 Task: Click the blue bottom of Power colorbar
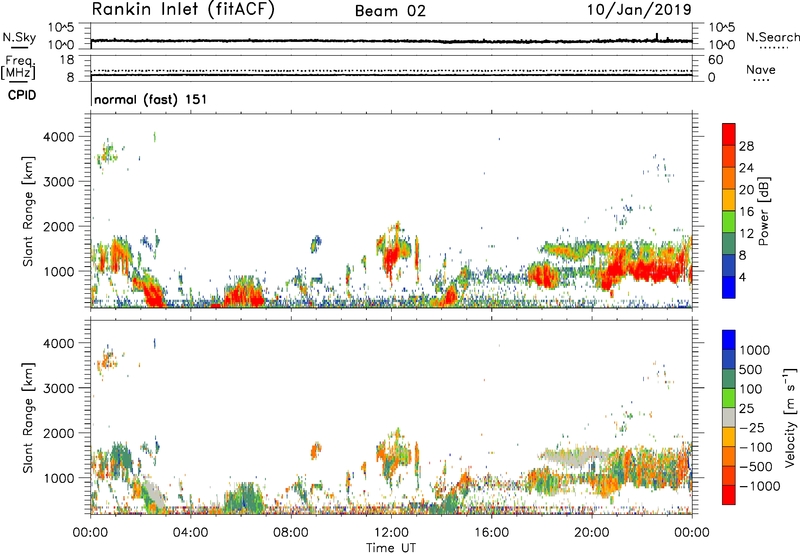[729, 287]
